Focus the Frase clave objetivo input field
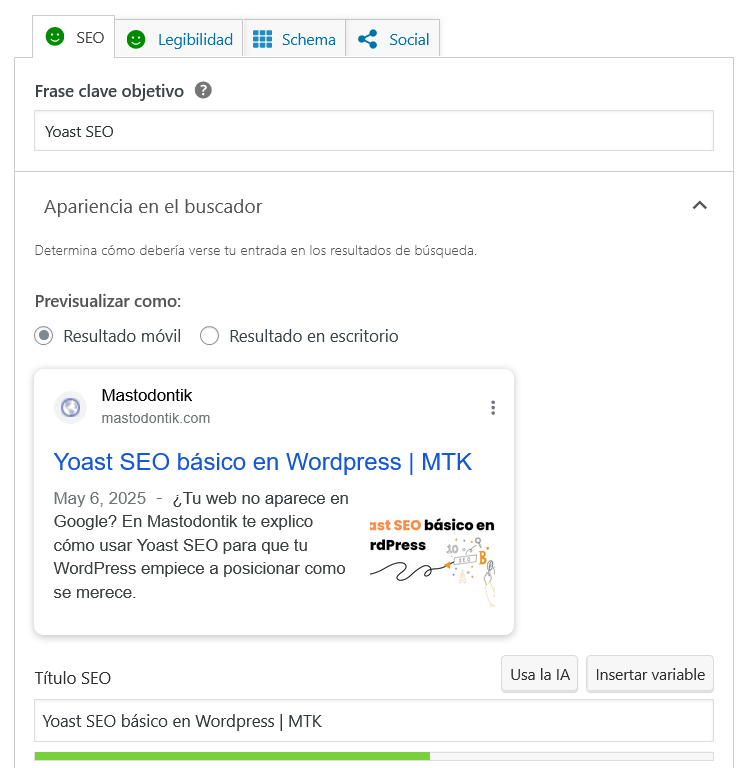 coord(374,131)
